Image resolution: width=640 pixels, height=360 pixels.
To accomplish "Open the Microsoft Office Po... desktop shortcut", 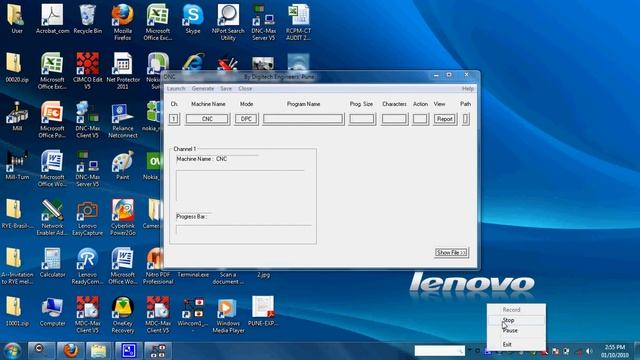I will tap(52, 120).
